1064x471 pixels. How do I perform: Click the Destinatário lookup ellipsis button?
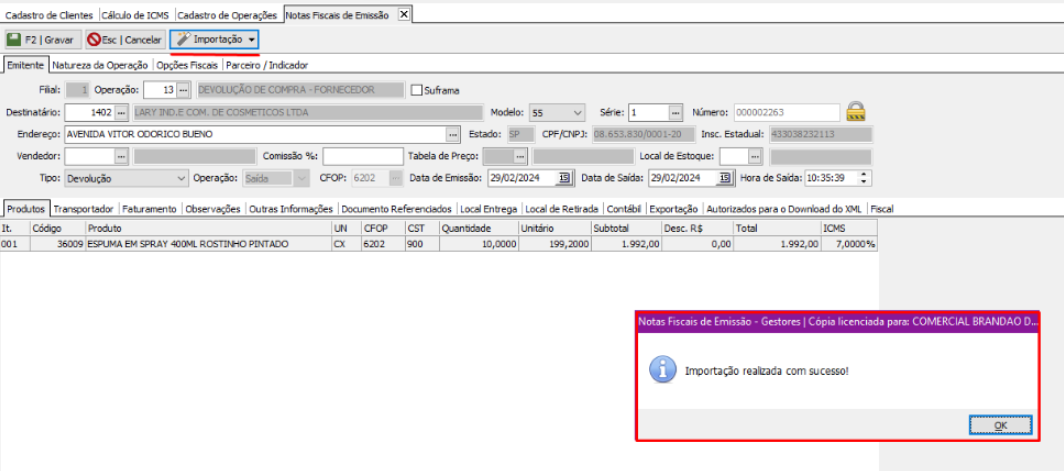[x=121, y=112]
